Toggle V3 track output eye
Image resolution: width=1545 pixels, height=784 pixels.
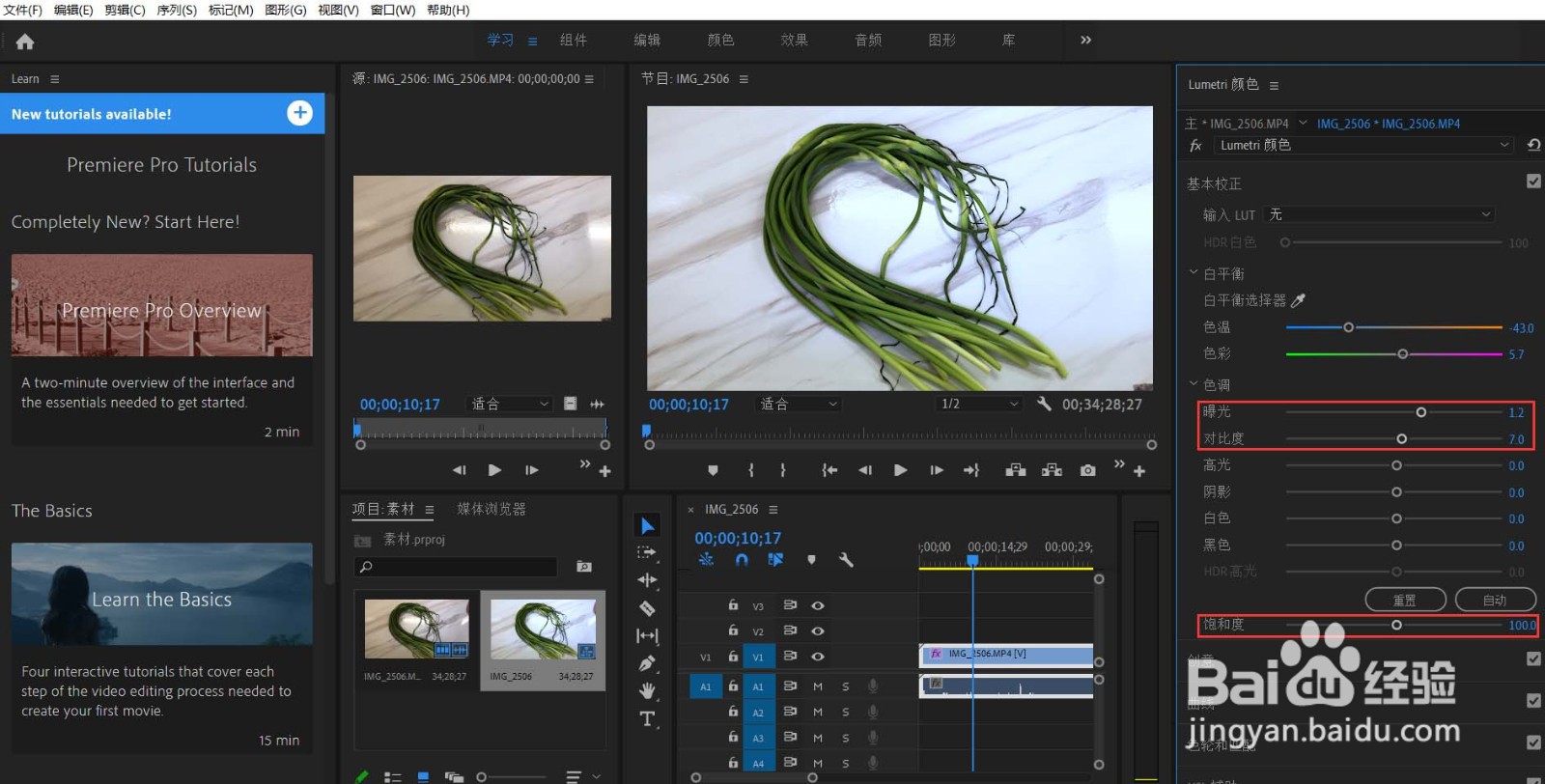[818, 605]
